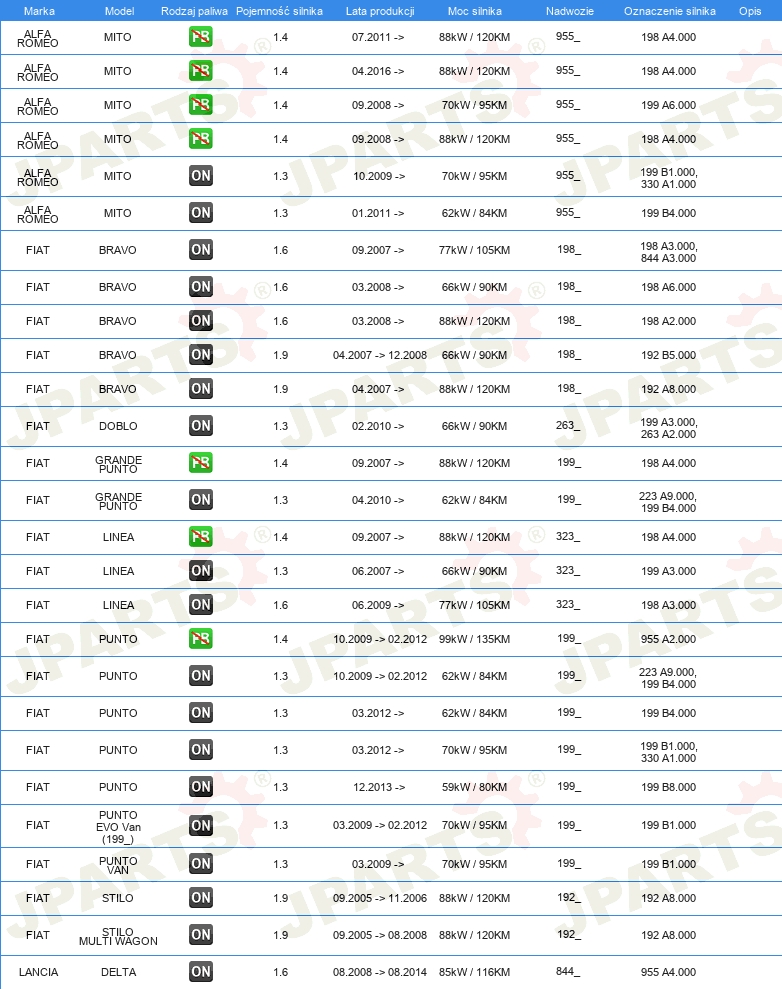Click the Opis column header
The height and width of the screenshot is (989, 782).
(x=750, y=11)
